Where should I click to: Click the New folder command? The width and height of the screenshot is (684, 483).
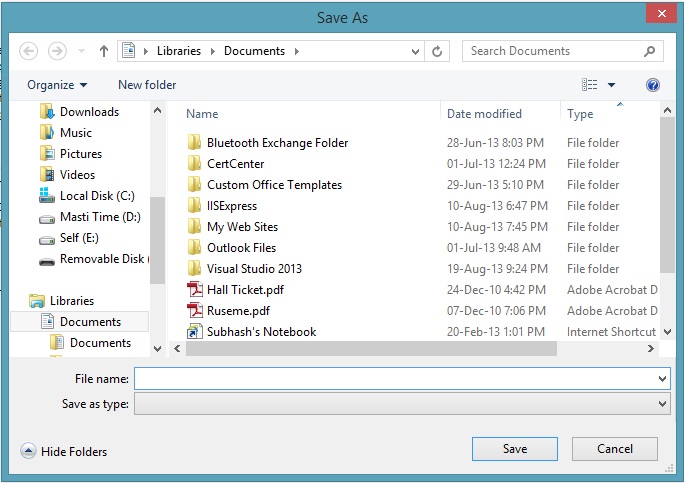pos(147,85)
